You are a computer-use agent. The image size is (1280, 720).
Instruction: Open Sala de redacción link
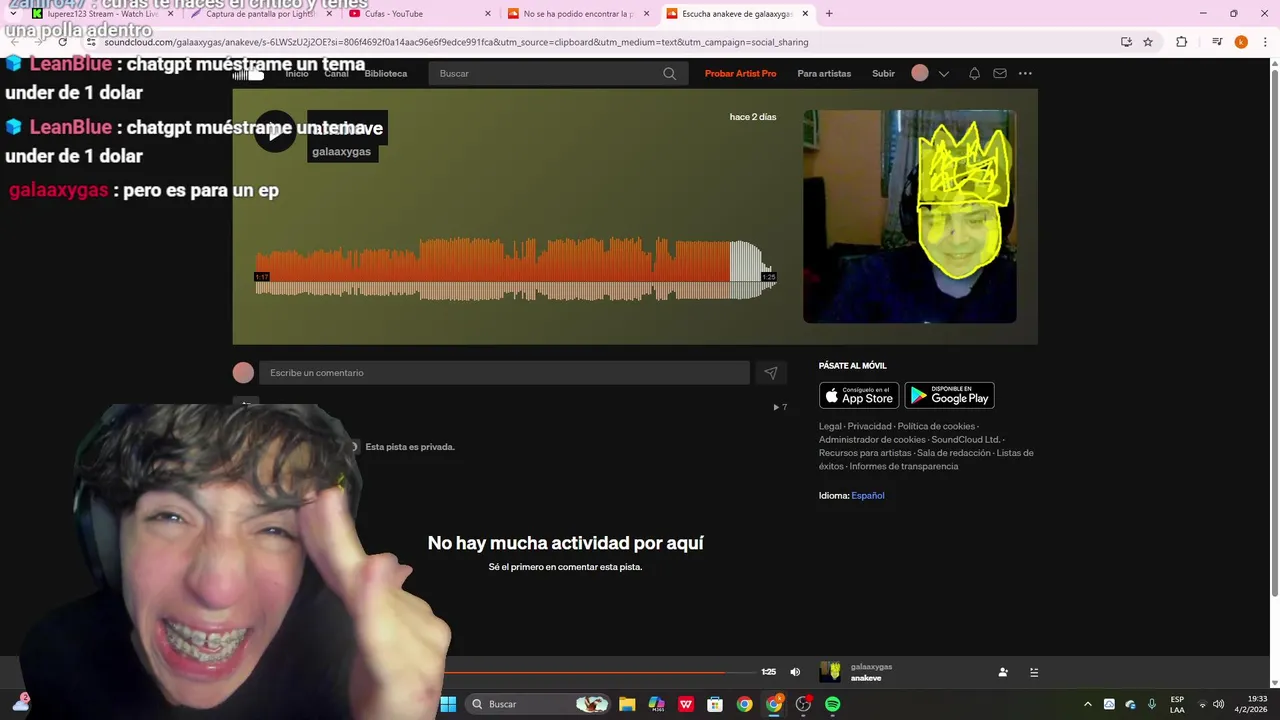pos(954,453)
